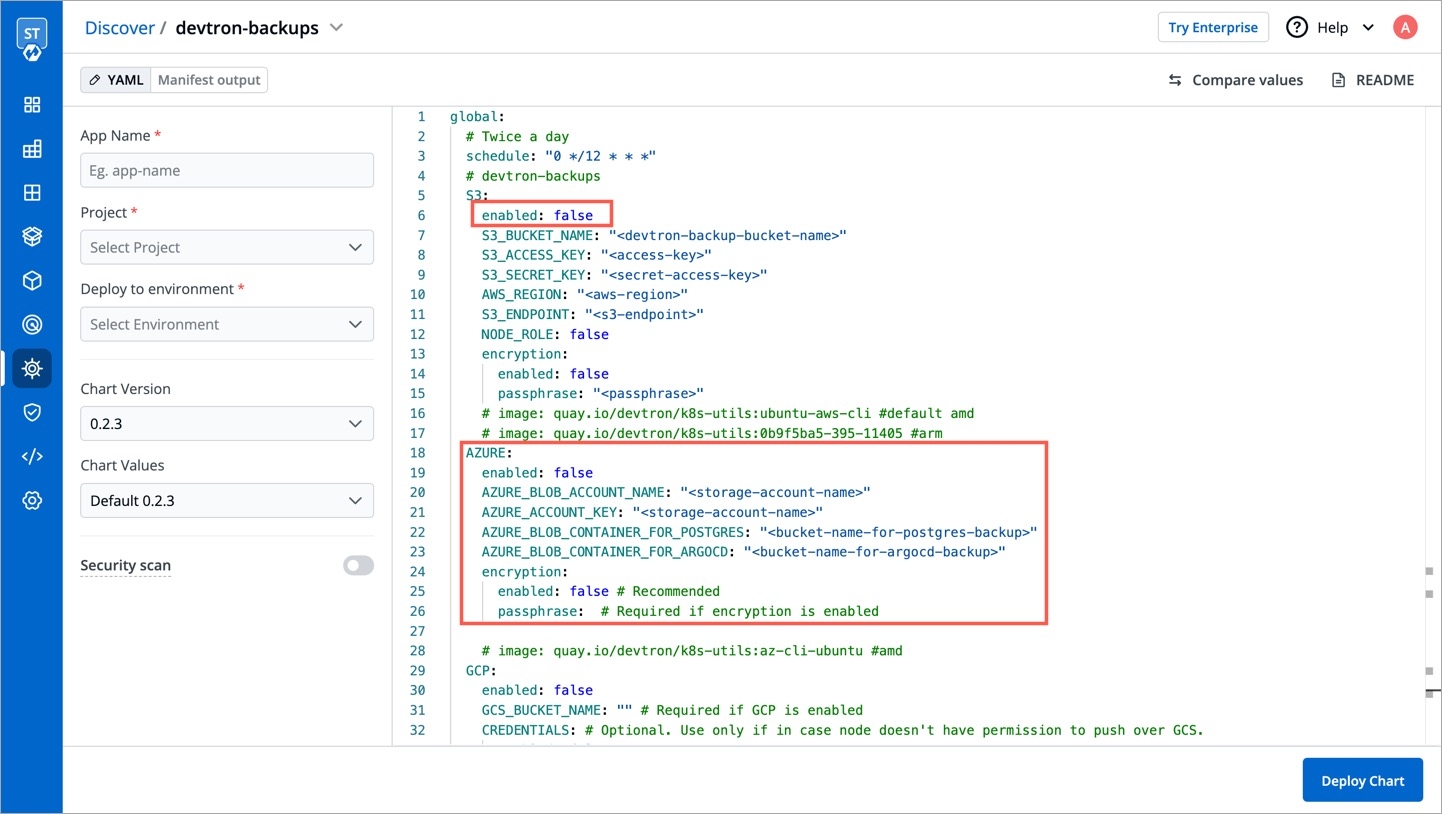Viewport: 1442px width, 814px height.
Task: Go back to Discover breadcrumb link
Action: click(x=119, y=28)
